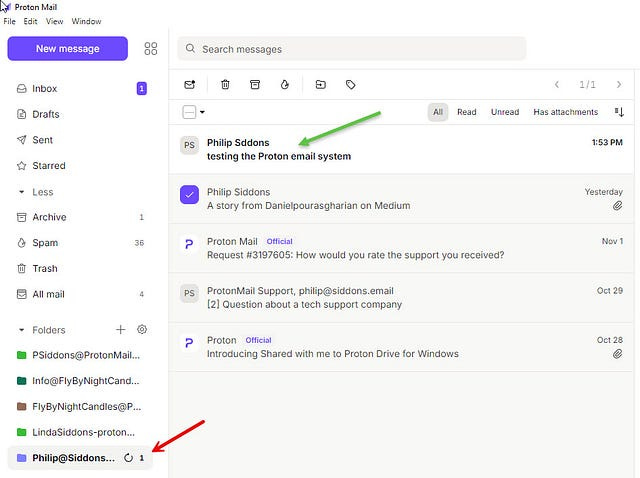This screenshot has height=478, width=640.
Task: Open A story from Danielpourasgharian message
Action: coord(401,199)
